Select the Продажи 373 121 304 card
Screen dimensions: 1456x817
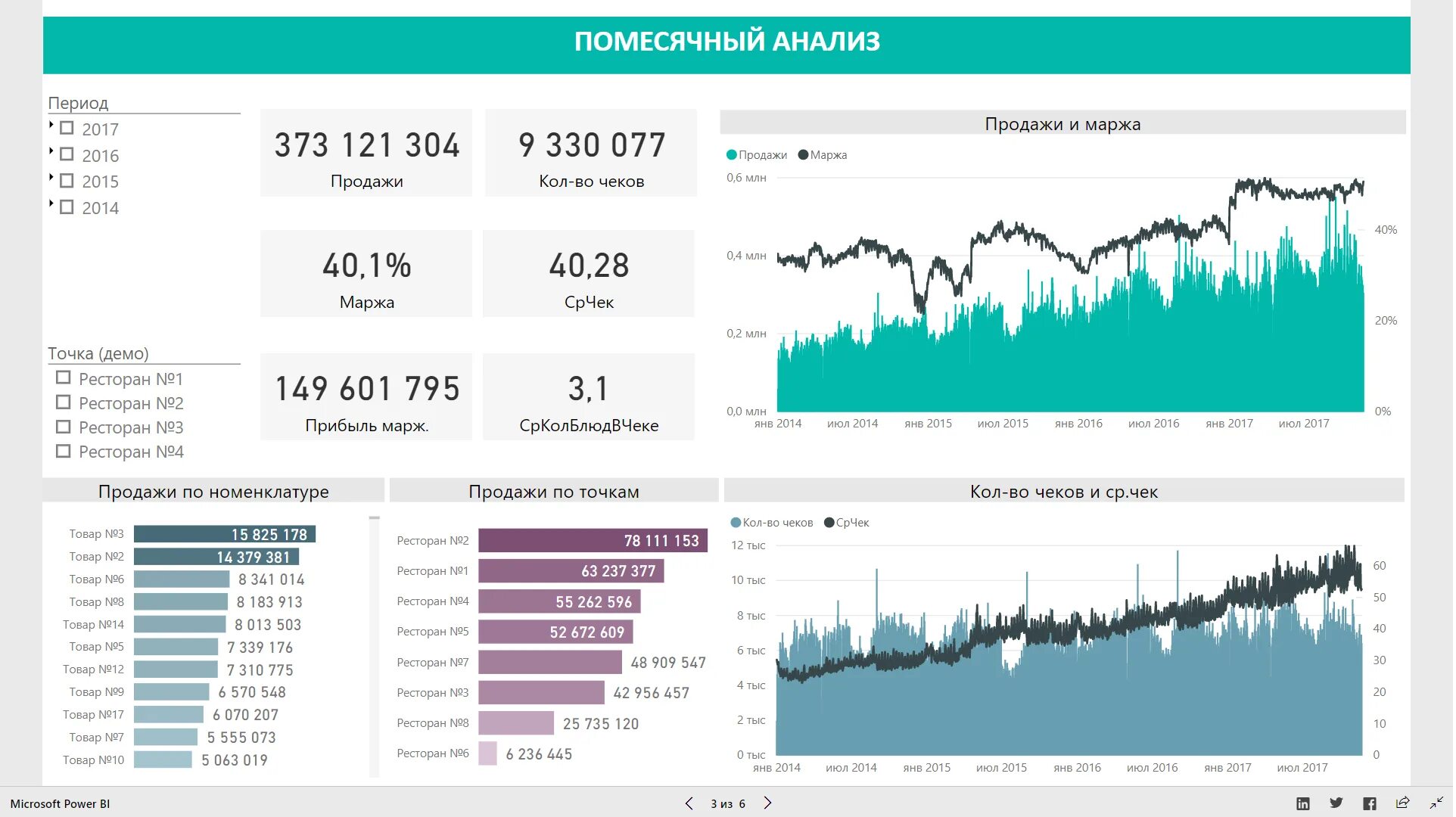[x=367, y=153]
